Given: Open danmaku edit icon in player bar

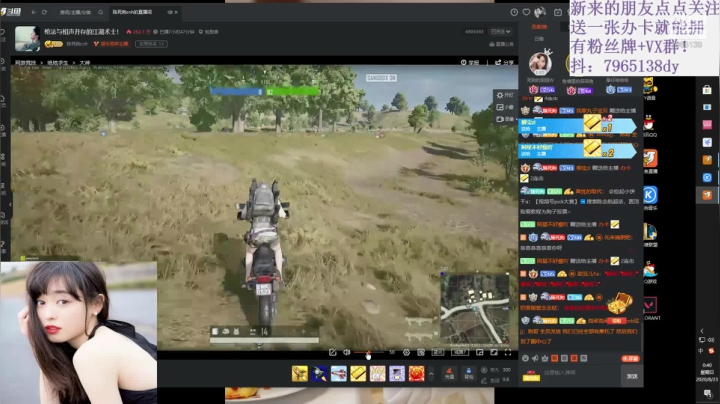Looking at the screenshot, I should point(332,352).
